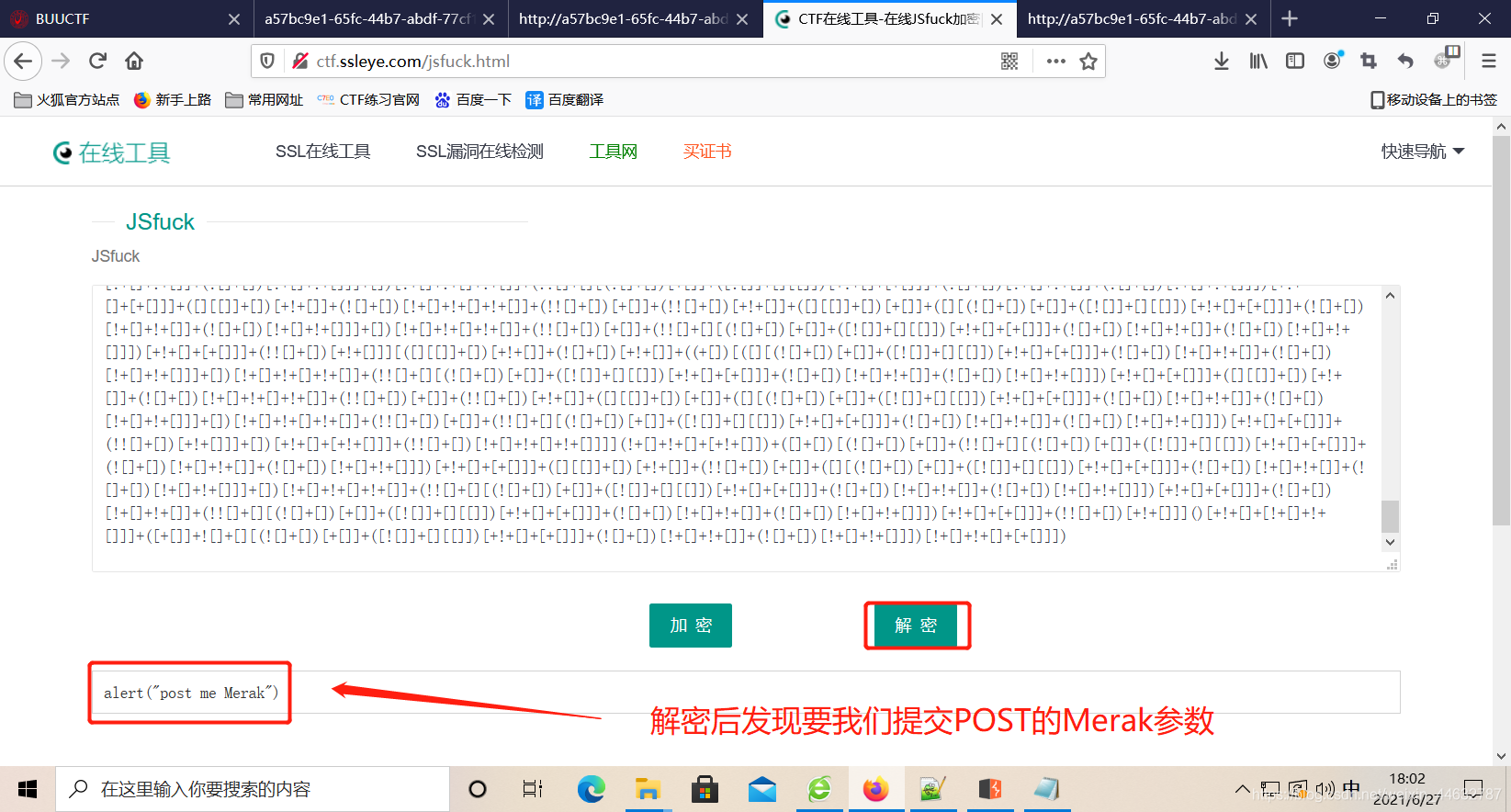Toggle 中 input method indicator

1351,788
